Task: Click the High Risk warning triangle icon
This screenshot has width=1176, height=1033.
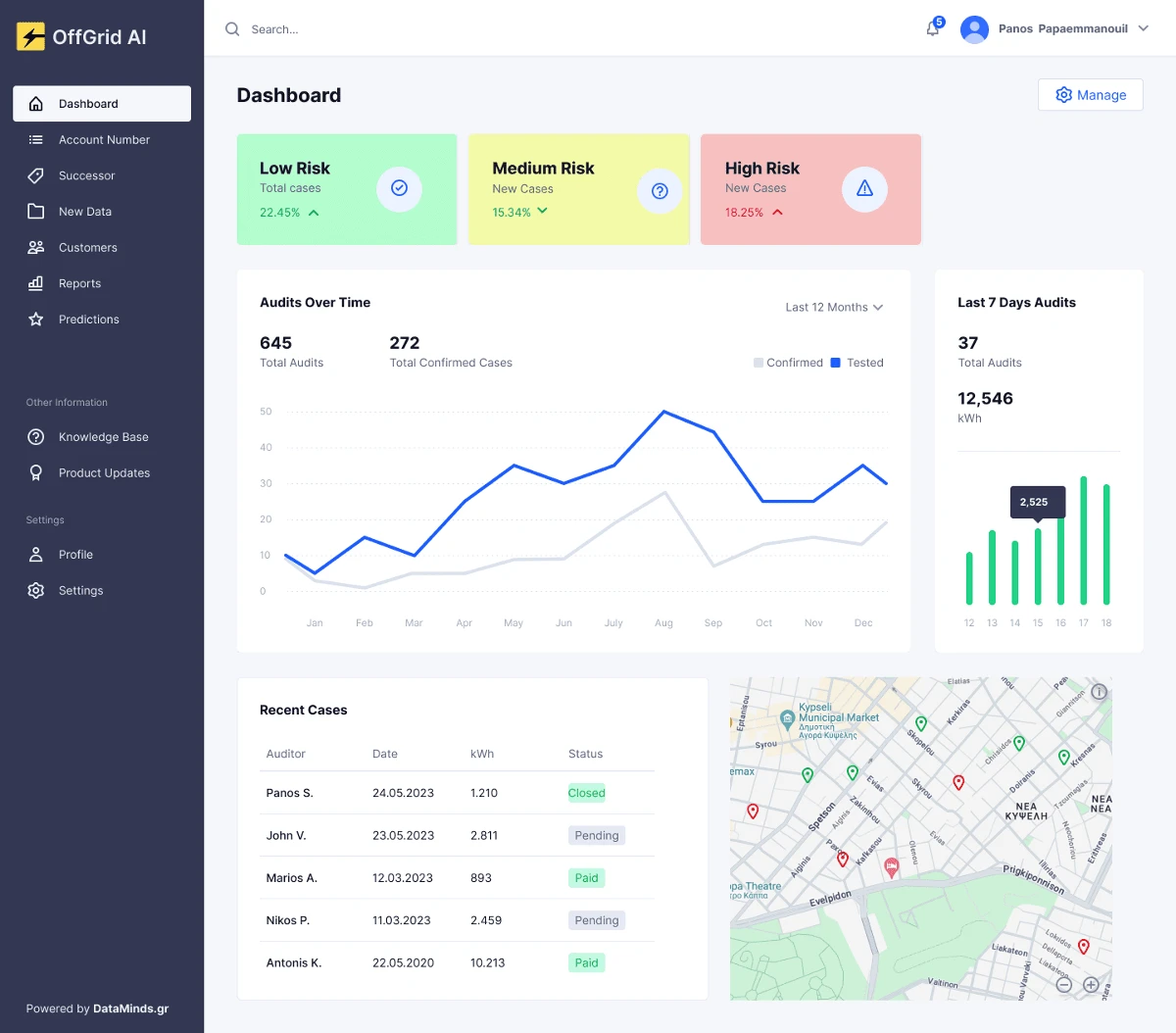Action: (x=864, y=188)
